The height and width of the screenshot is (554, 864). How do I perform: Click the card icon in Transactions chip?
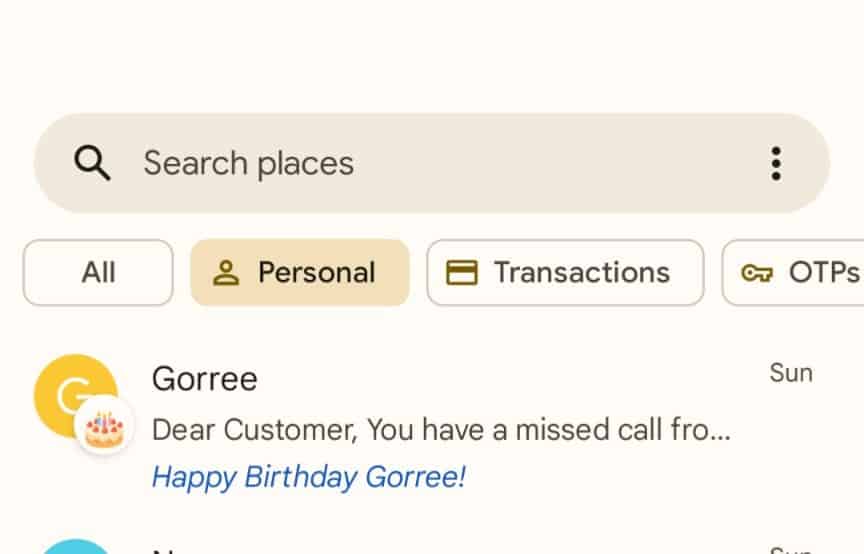461,273
